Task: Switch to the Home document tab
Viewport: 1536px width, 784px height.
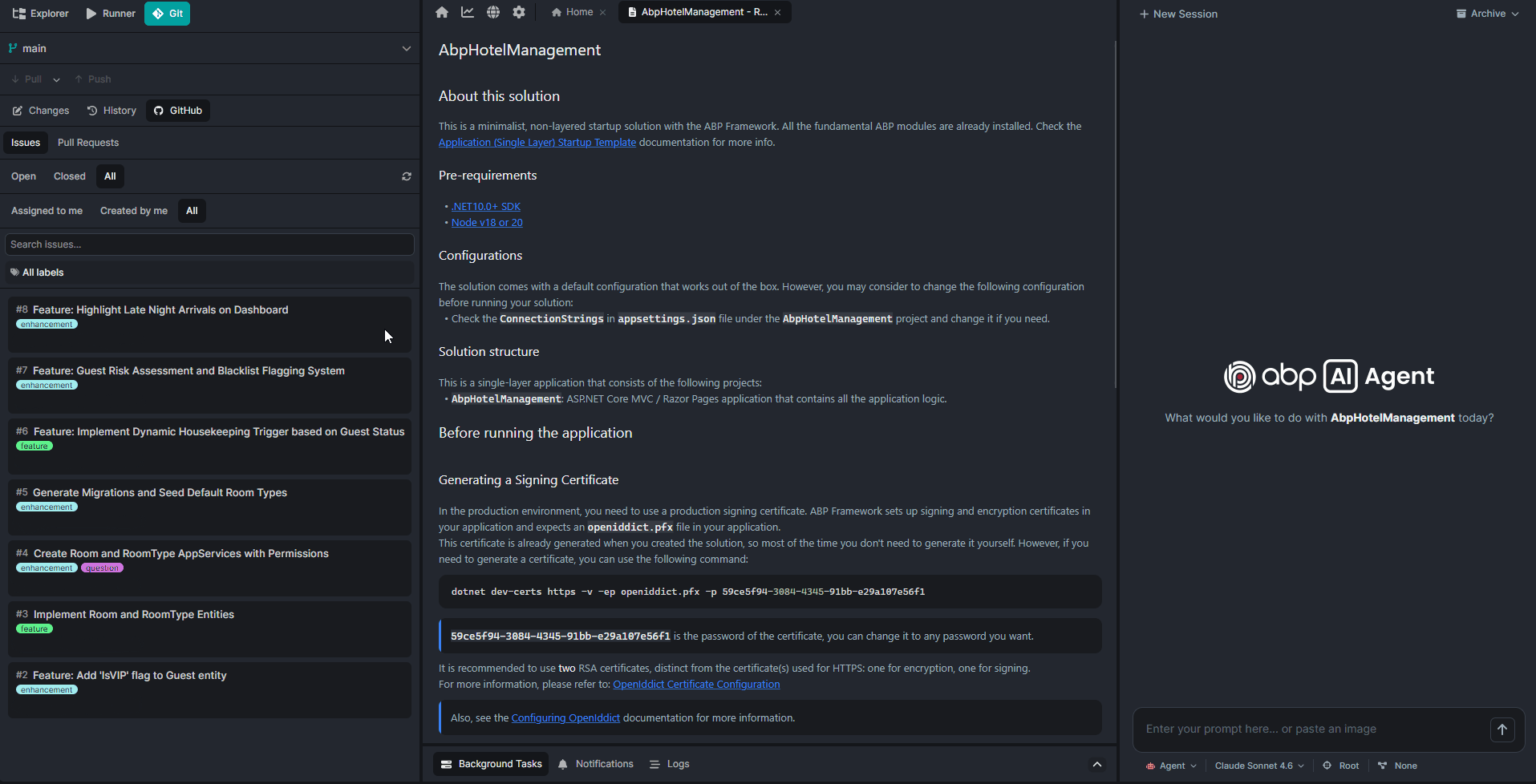Action: pos(573,12)
